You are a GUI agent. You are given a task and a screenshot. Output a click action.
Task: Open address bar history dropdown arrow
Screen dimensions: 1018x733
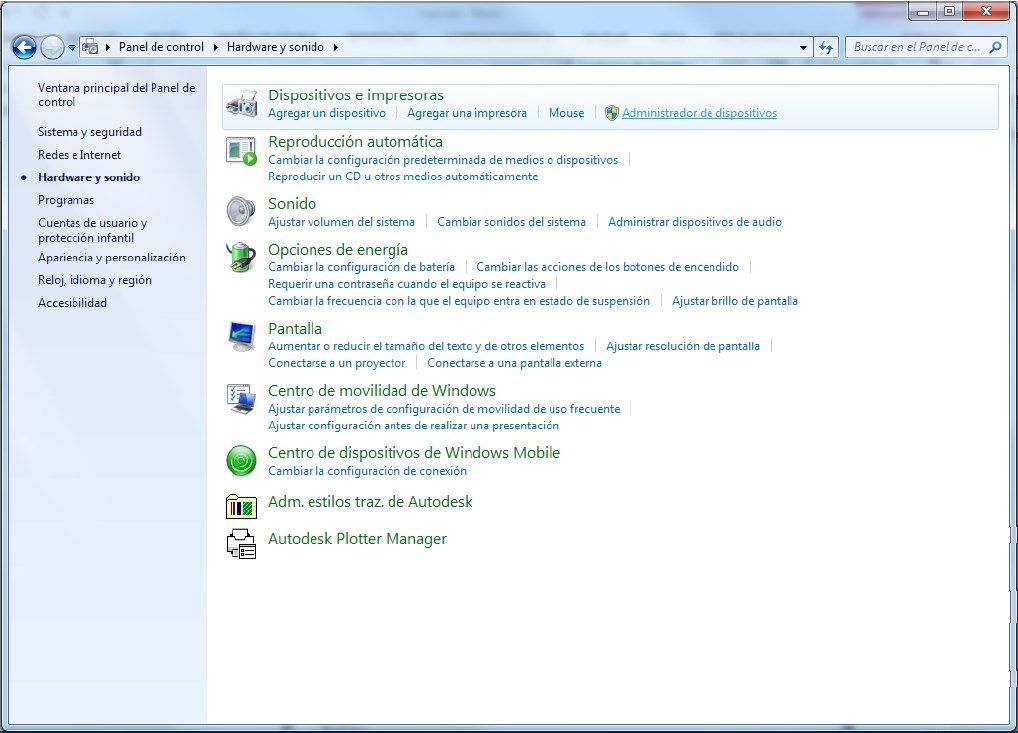(x=803, y=47)
